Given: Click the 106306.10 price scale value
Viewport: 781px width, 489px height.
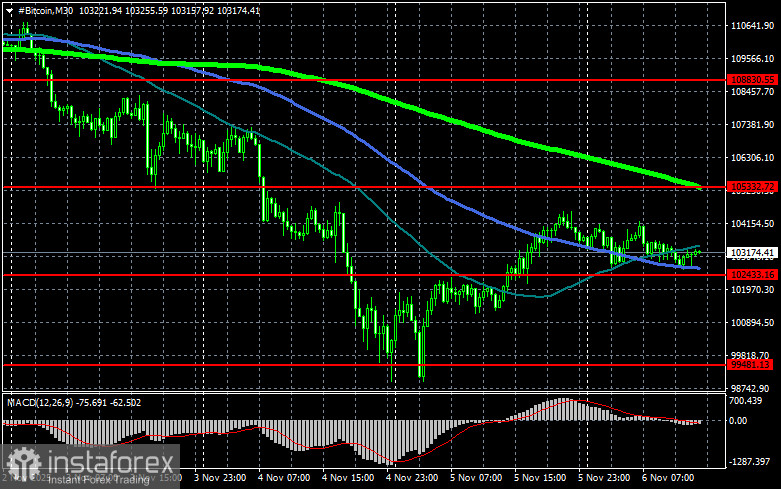Looking at the screenshot, I should click(752, 157).
